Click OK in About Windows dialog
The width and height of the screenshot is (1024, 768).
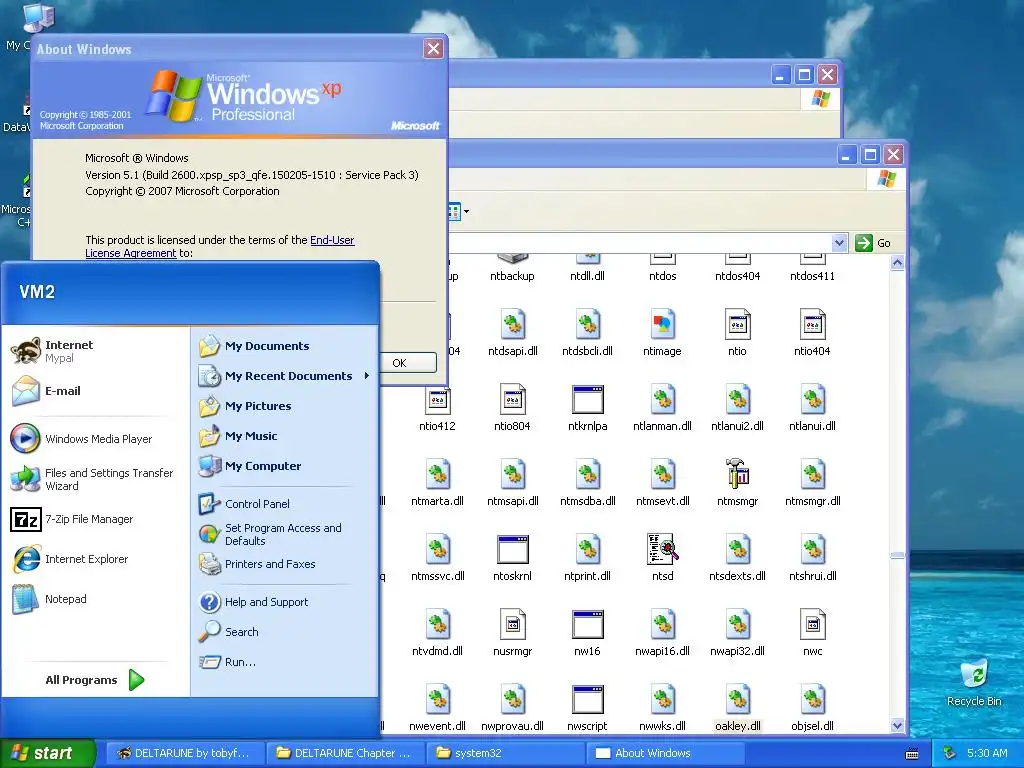(x=408, y=362)
